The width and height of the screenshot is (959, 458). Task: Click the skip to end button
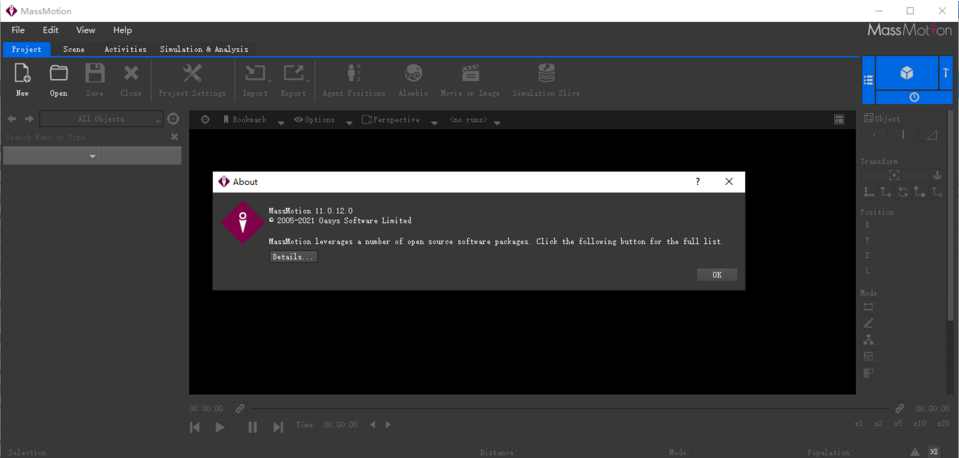pos(278,427)
